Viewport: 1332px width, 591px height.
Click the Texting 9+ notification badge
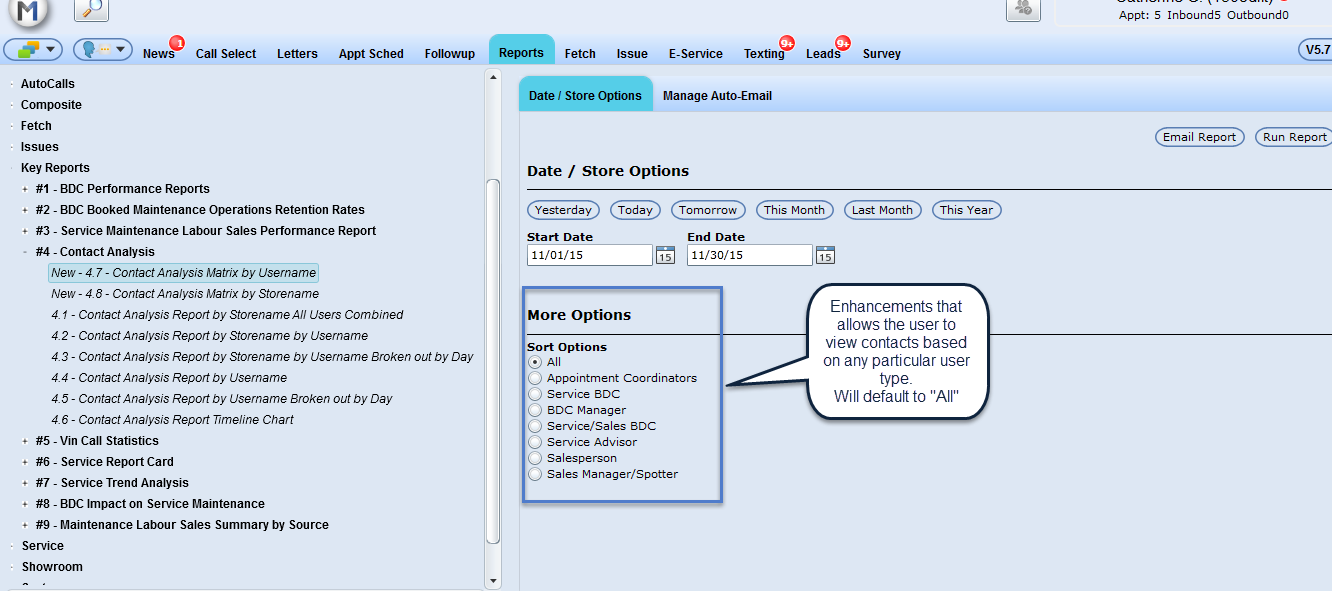click(x=787, y=43)
